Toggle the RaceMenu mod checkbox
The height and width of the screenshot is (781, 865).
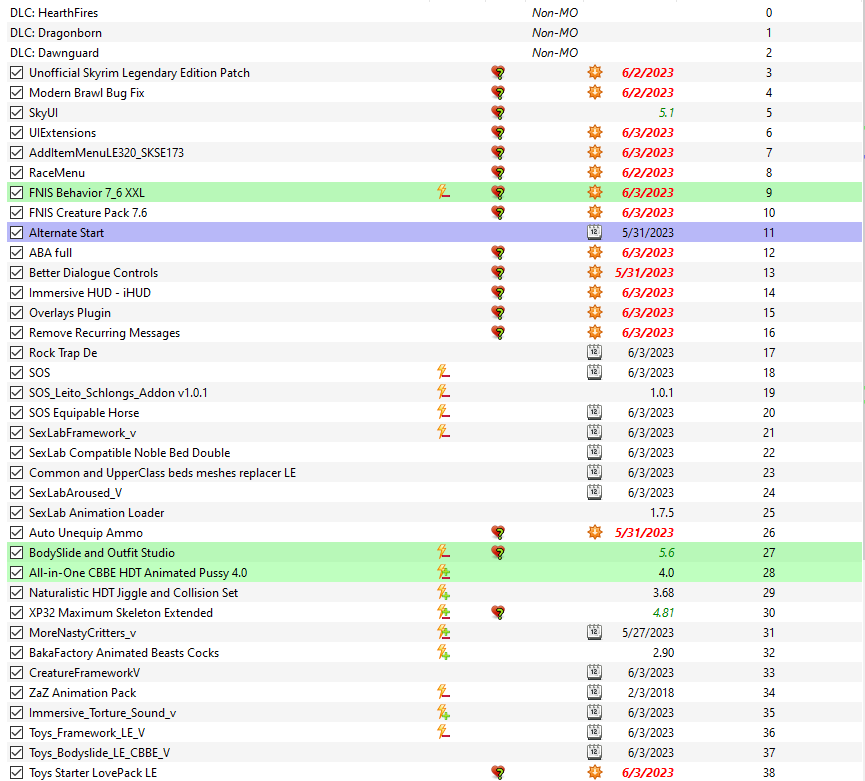[17, 173]
